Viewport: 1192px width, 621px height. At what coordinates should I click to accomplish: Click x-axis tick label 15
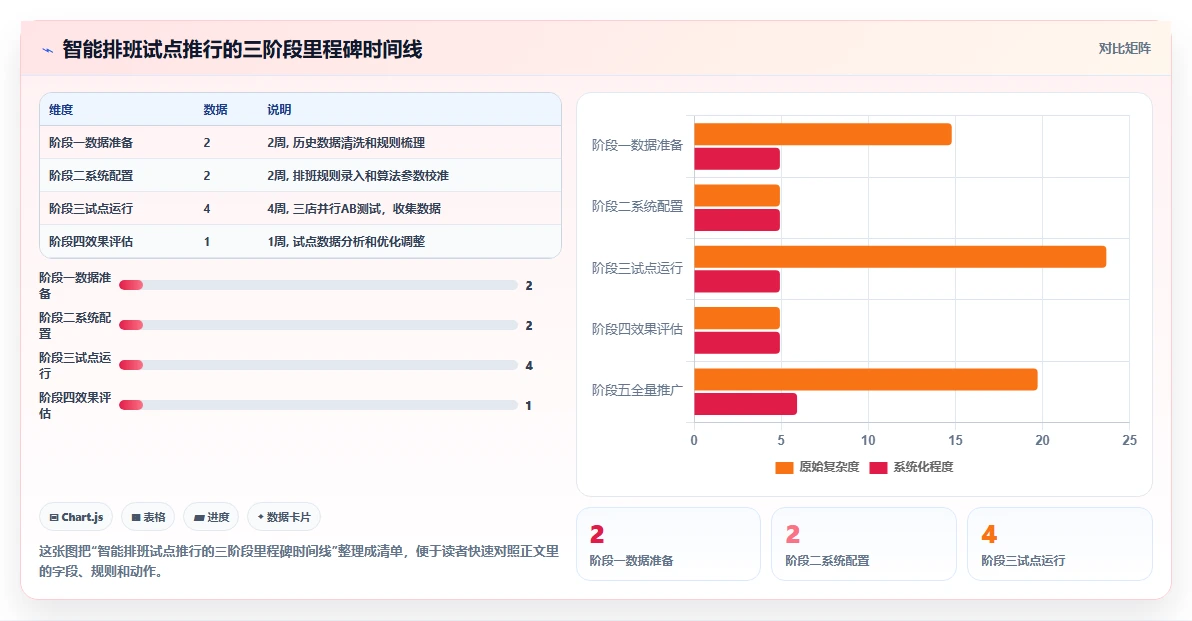point(955,440)
